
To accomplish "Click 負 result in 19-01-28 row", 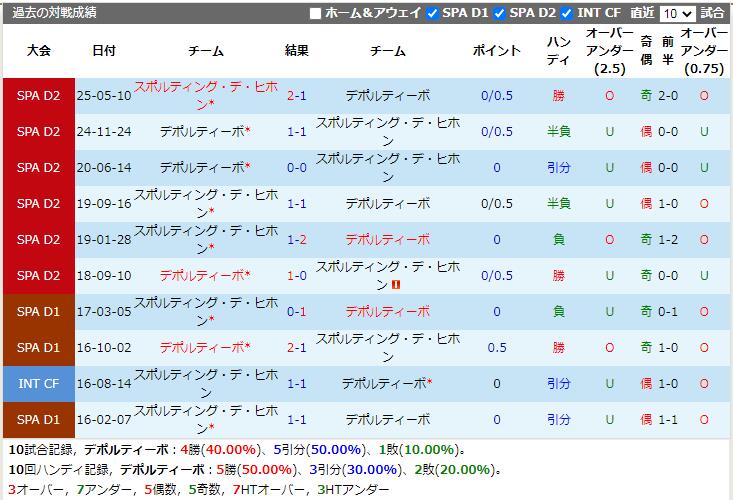I will click(x=559, y=240).
